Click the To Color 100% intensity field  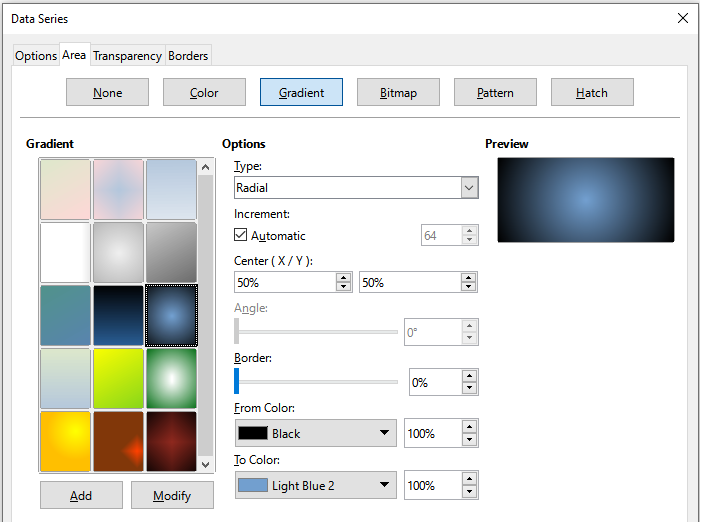click(433, 485)
